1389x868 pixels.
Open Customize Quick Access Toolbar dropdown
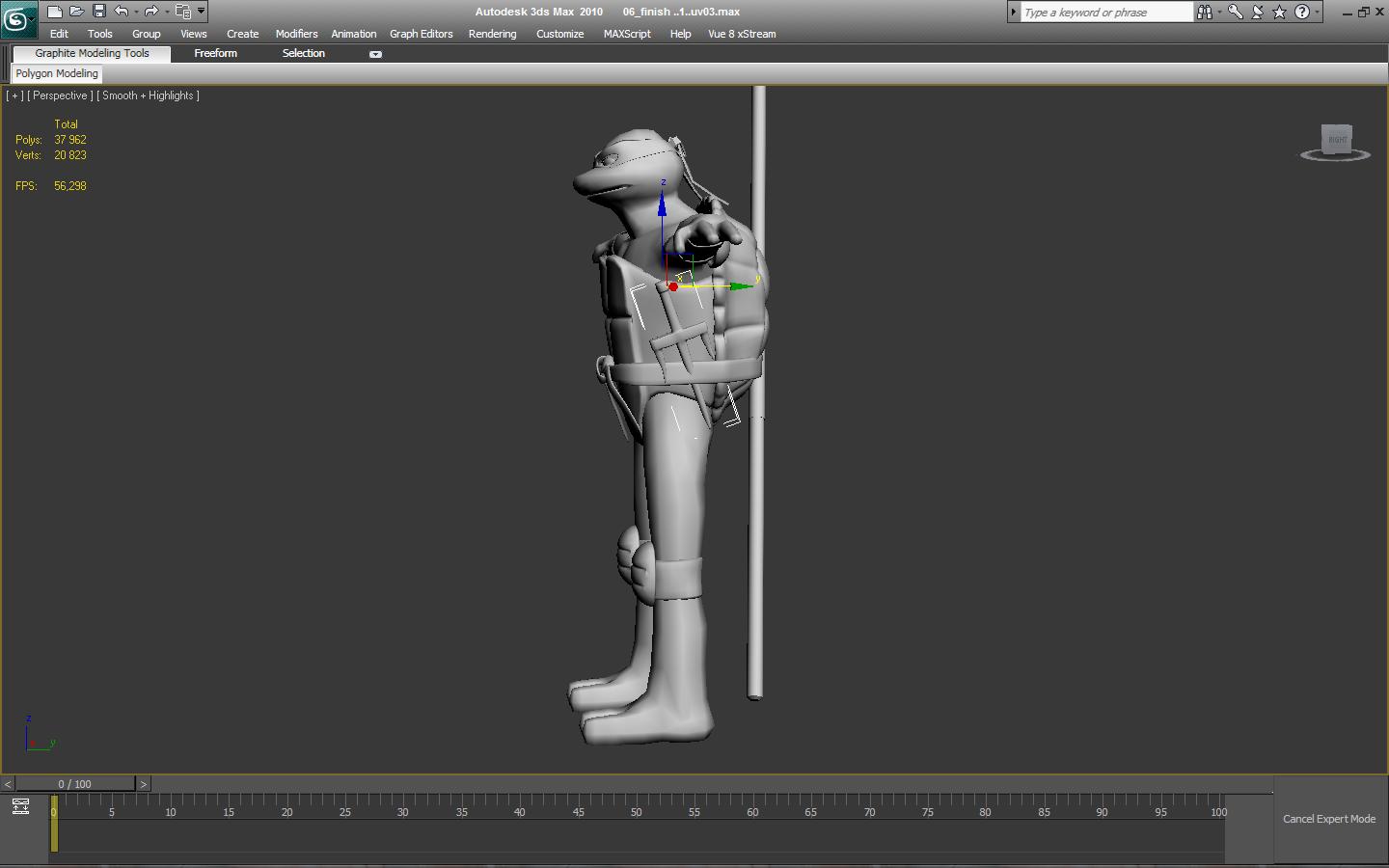tap(201, 12)
